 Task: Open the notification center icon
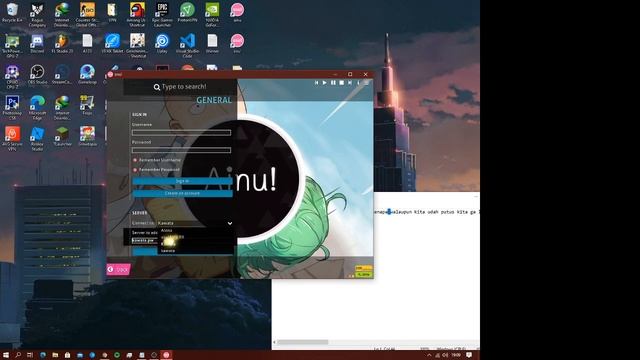(469, 355)
